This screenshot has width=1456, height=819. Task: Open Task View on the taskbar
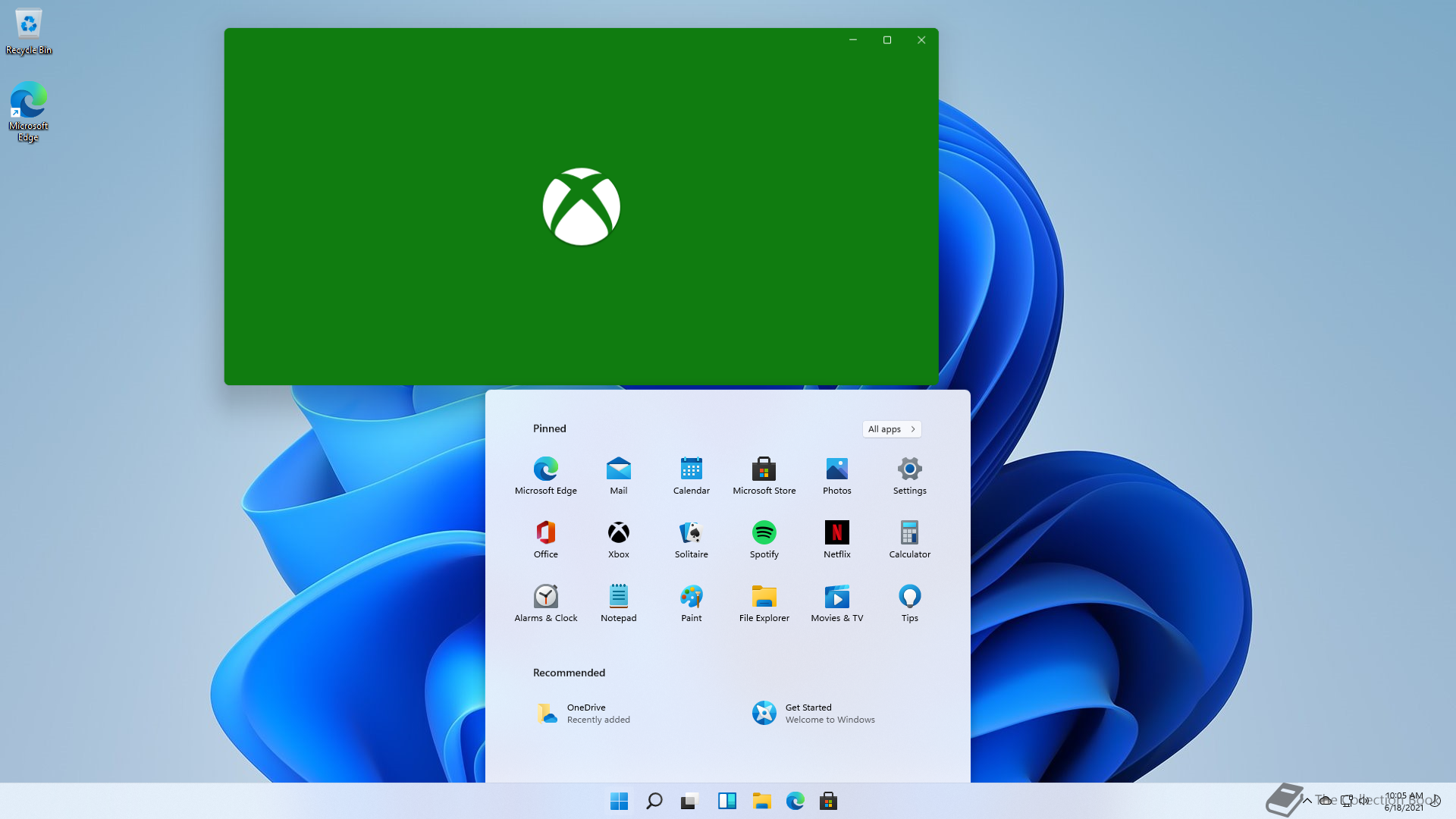pos(689,801)
